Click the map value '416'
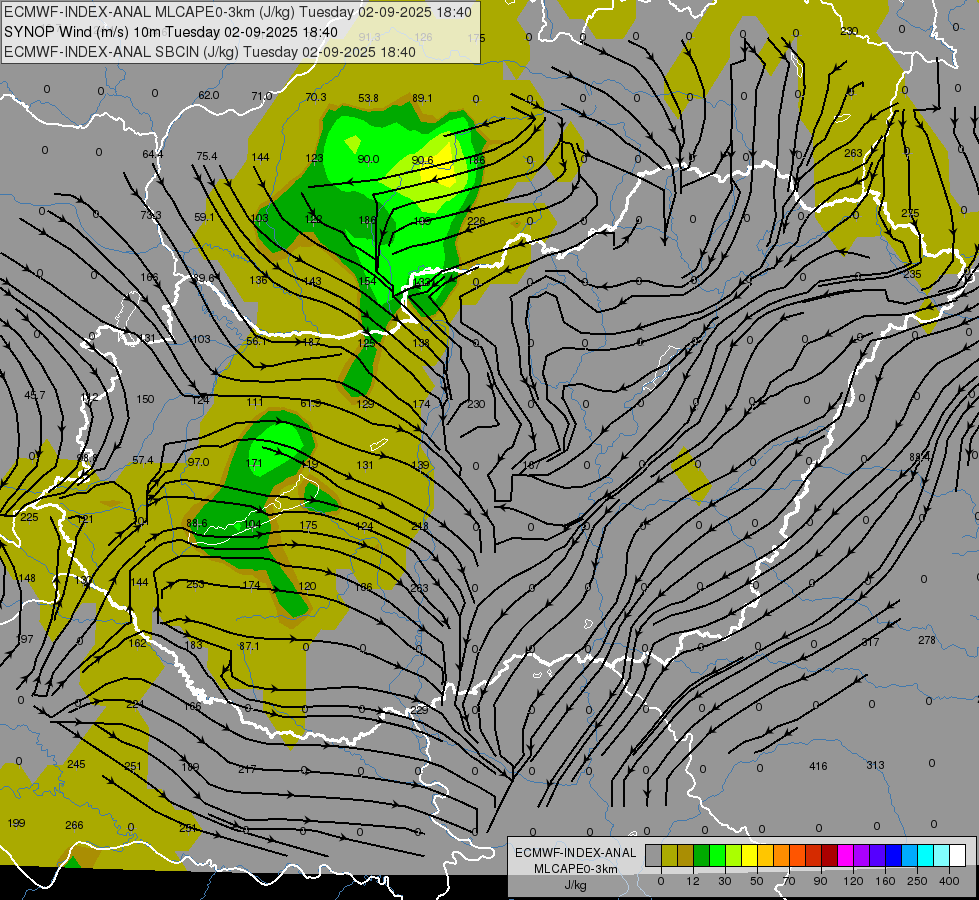Viewport: 979px width, 900px height. coord(818,766)
